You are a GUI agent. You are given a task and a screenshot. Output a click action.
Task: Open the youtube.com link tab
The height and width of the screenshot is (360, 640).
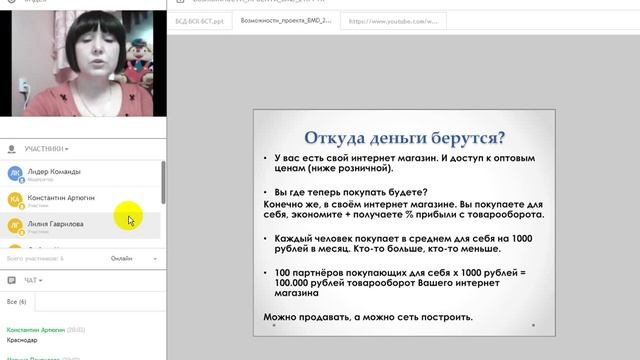pos(393,21)
